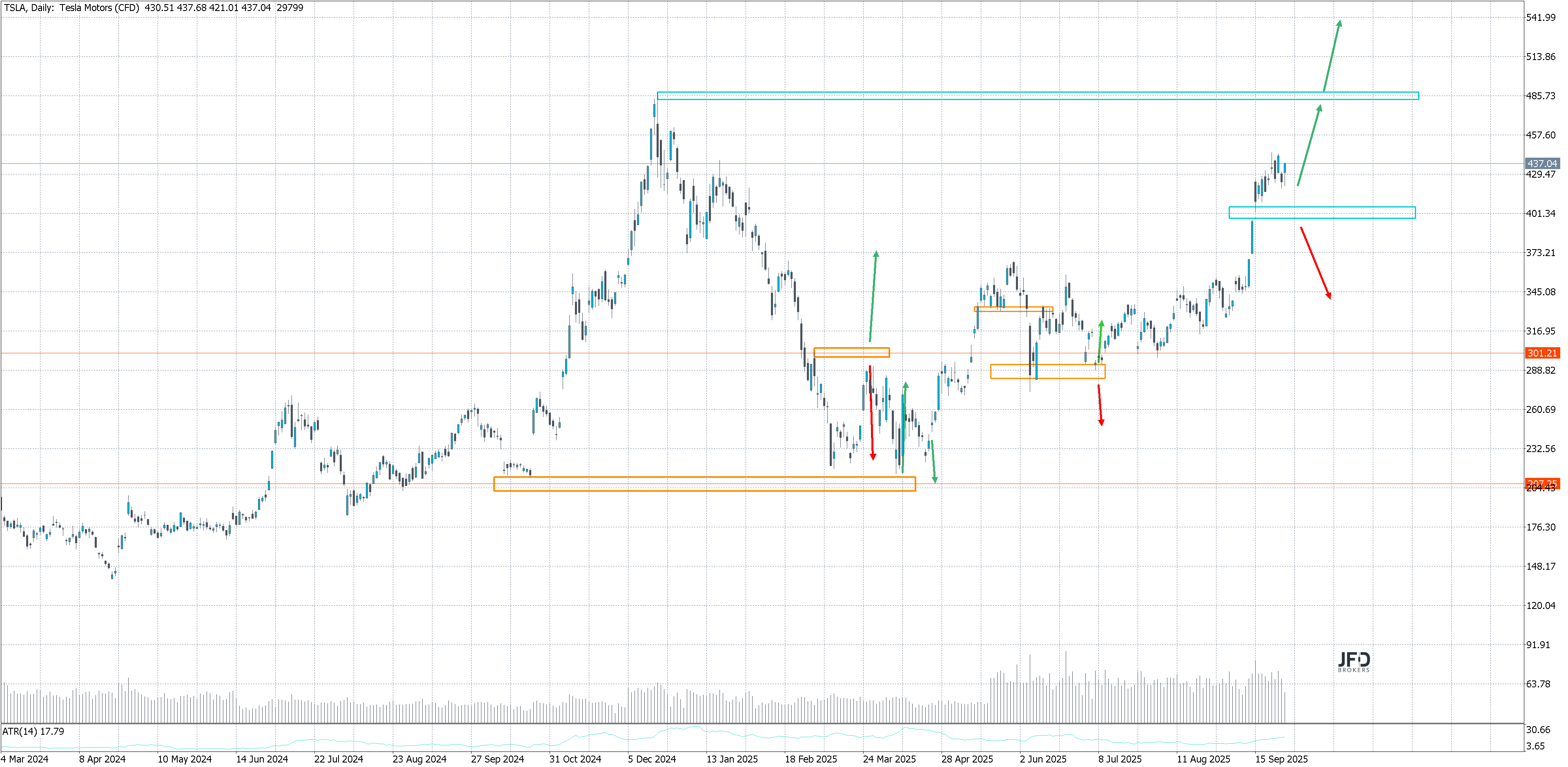
Task: Select the 18 Feb 2025 date label
Action: pyautogui.click(x=811, y=759)
